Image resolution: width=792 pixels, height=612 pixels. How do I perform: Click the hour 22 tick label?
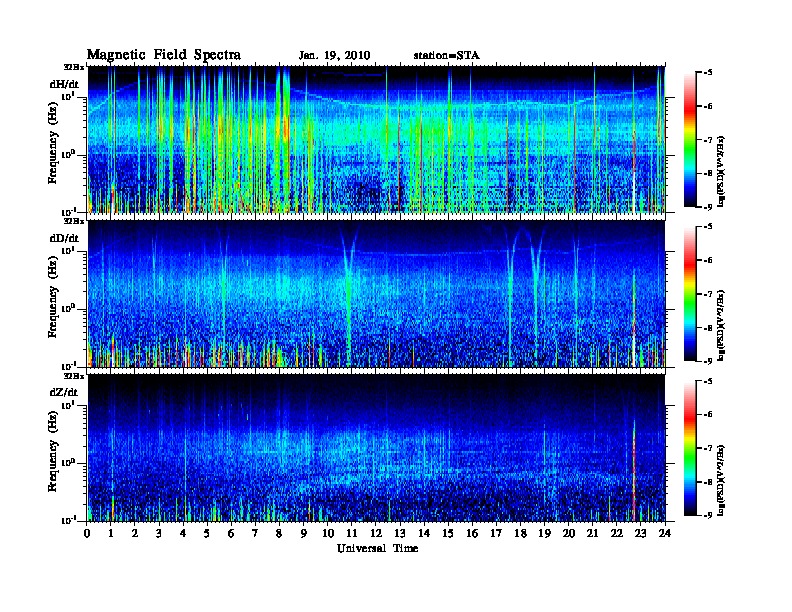tap(616, 533)
